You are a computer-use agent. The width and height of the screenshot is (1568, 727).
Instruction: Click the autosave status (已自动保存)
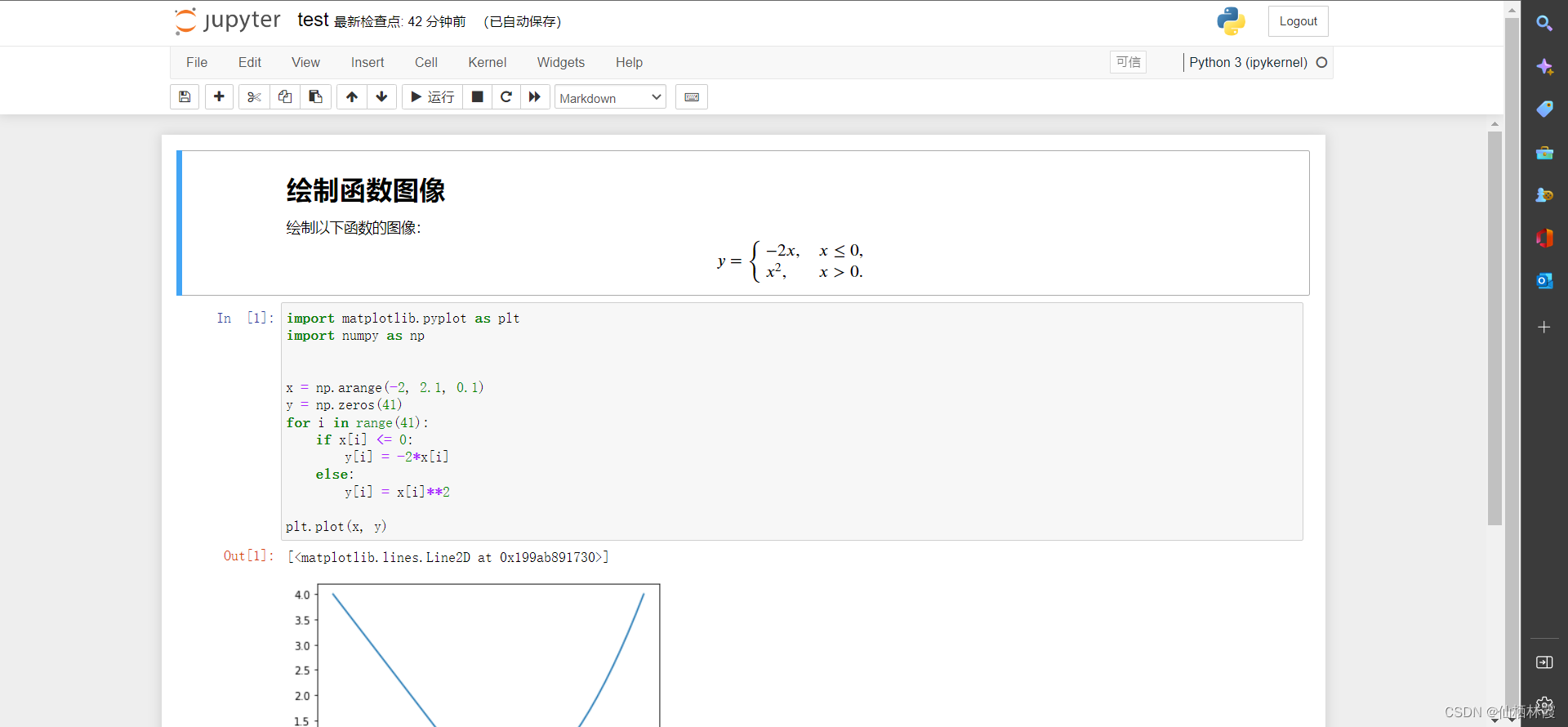click(523, 22)
